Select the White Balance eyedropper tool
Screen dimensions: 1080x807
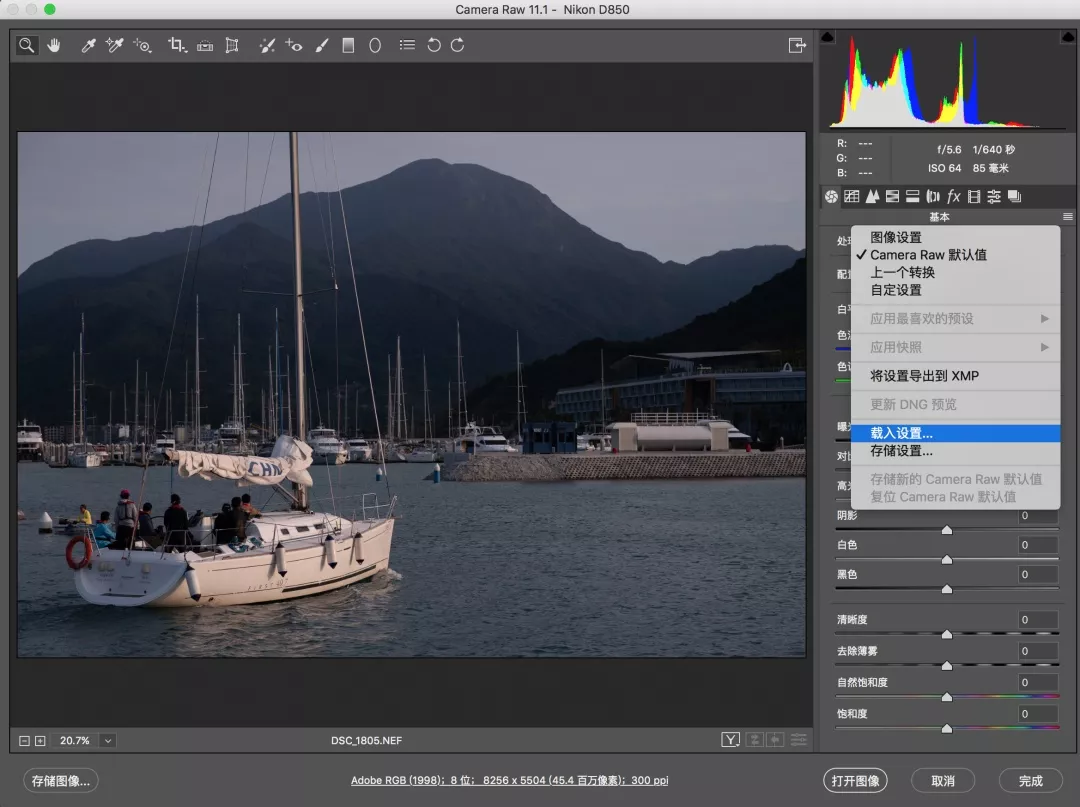point(88,45)
